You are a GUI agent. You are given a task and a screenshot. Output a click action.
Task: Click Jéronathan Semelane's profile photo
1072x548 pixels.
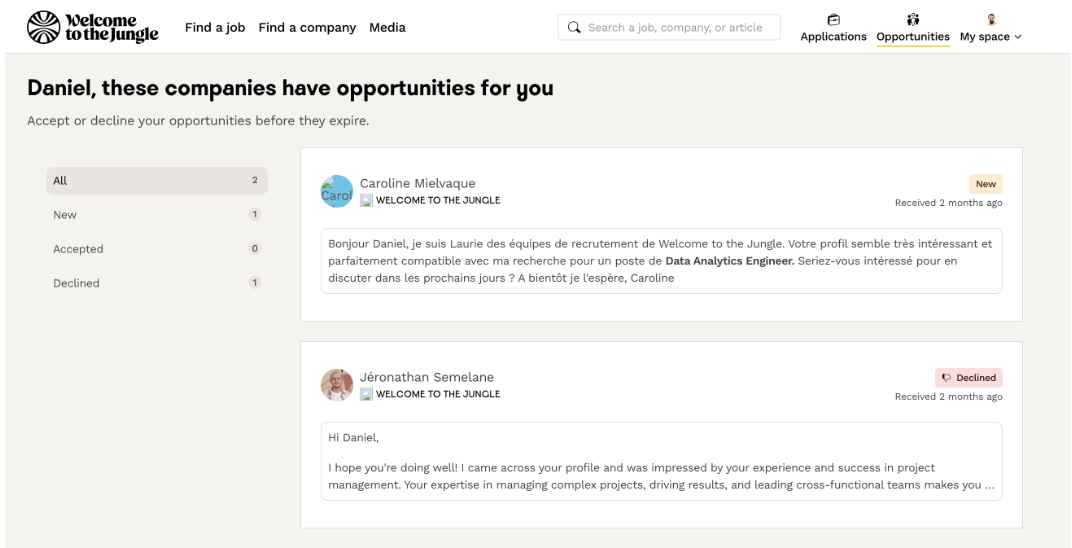click(x=337, y=385)
